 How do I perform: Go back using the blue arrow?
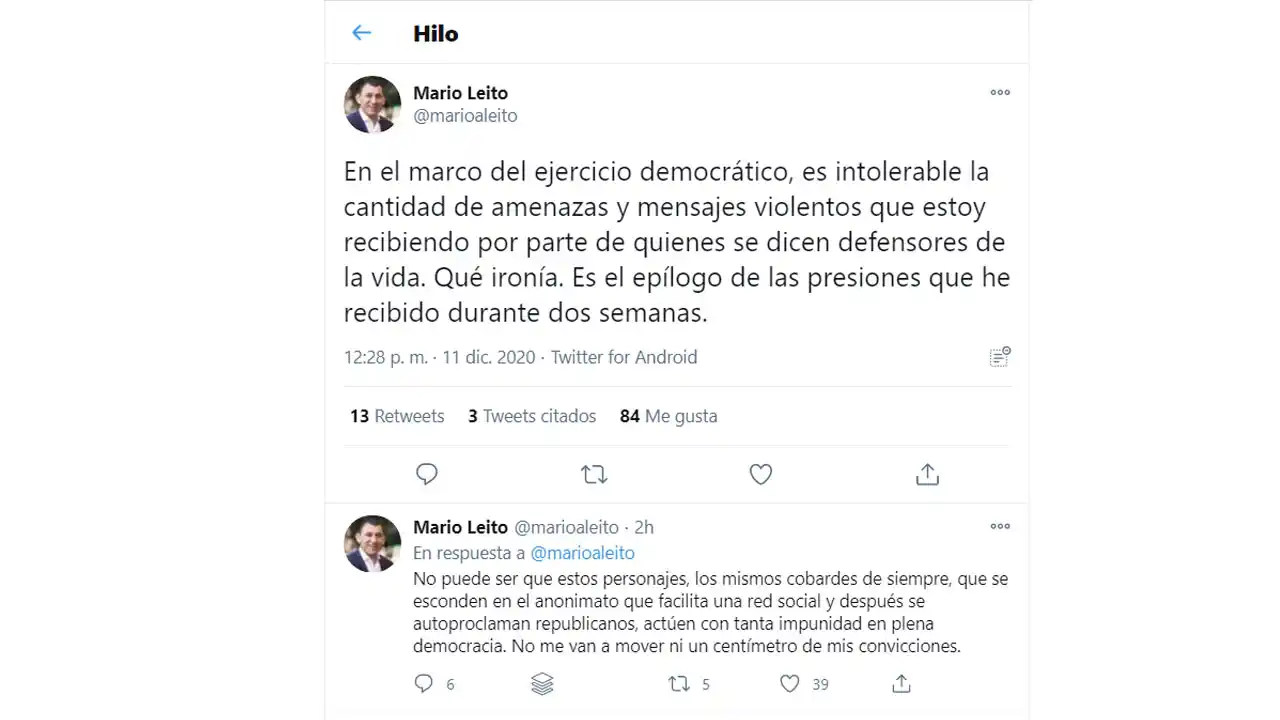361,33
